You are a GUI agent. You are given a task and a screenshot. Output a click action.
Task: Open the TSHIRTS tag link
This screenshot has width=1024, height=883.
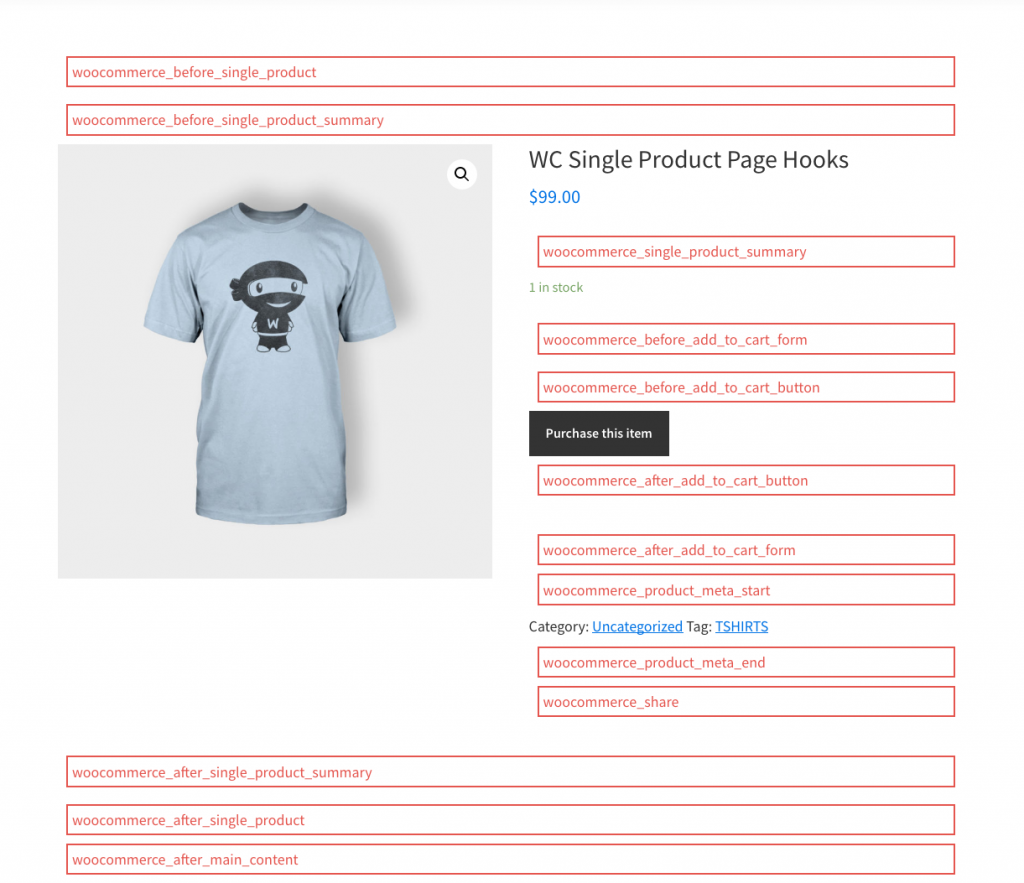pyautogui.click(x=741, y=626)
